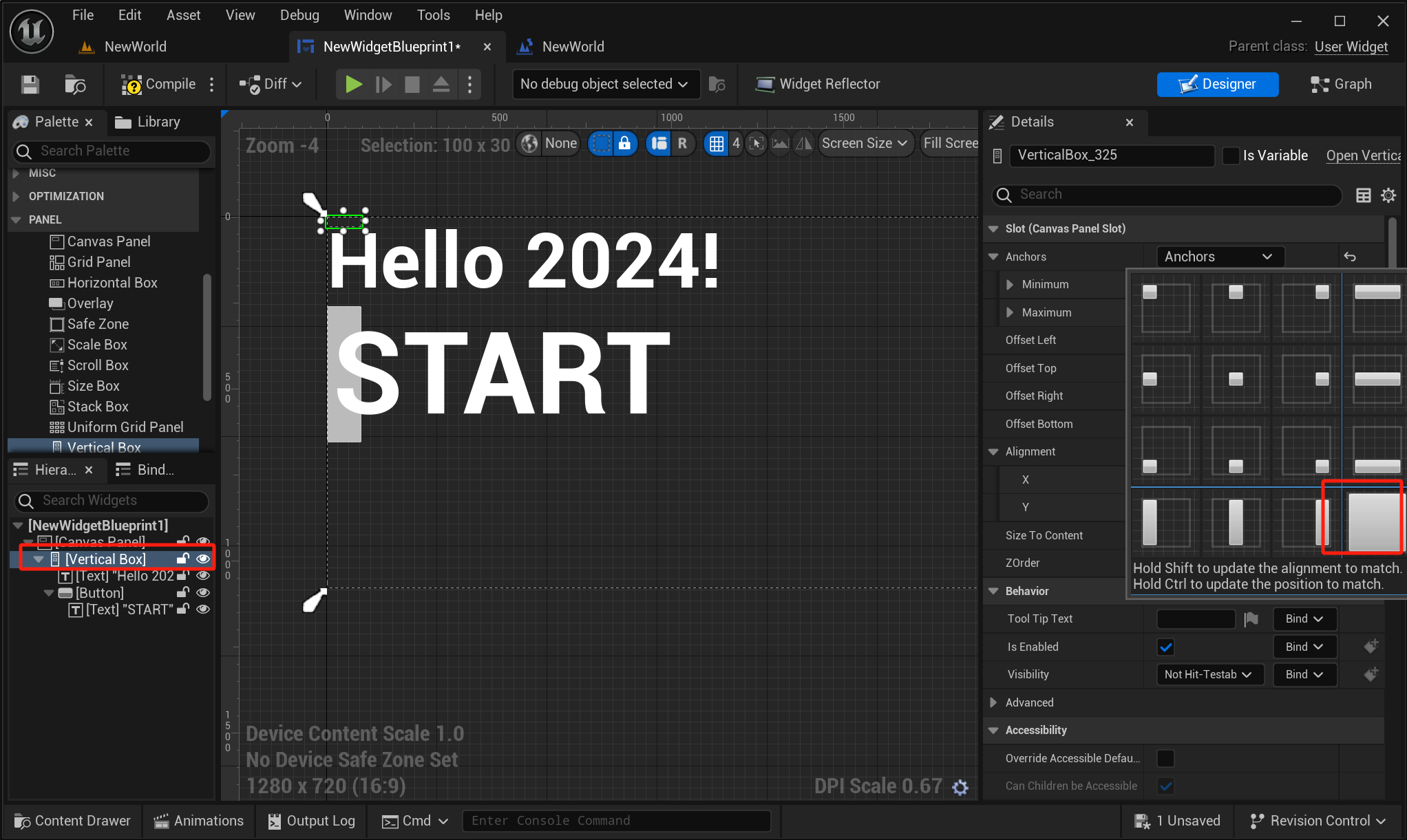Image resolution: width=1407 pixels, height=840 pixels.
Task: Toggle visibility of START text widget
Action: click(203, 609)
